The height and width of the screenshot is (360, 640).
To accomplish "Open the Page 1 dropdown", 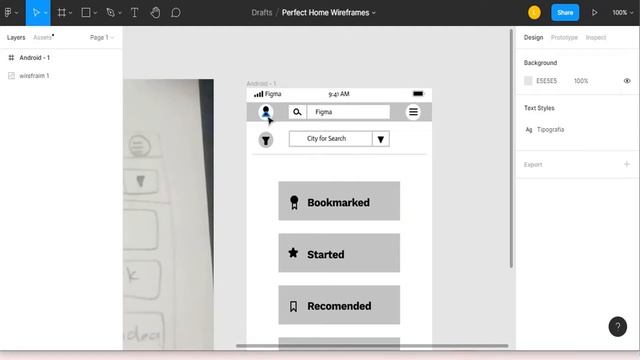I will coord(101,38).
